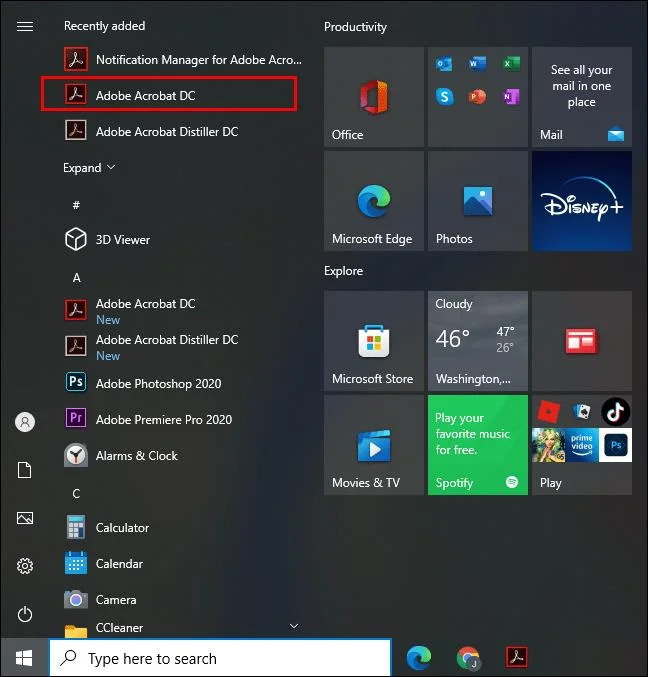Image resolution: width=648 pixels, height=677 pixels.
Task: Open the user account icon
Action: [x=25, y=421]
